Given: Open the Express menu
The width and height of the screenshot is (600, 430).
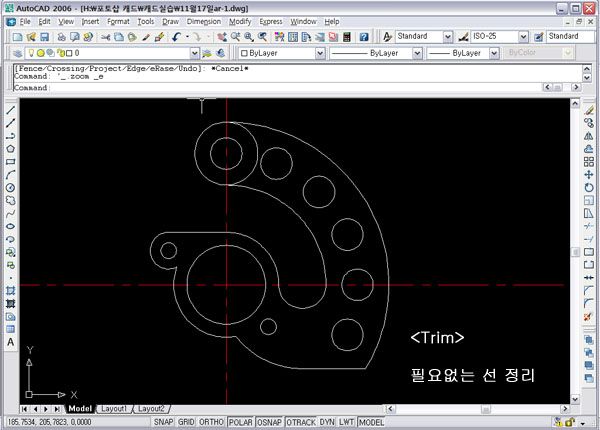Looking at the screenshot, I should point(271,22).
